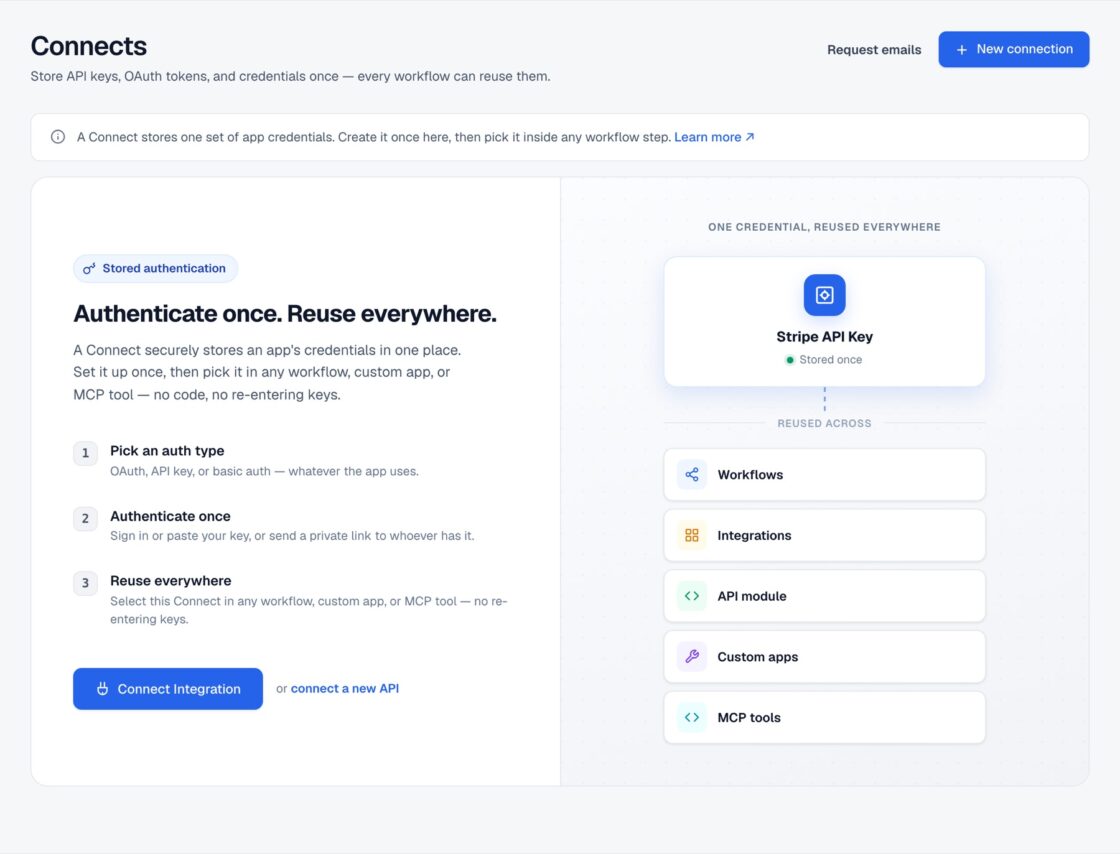Click the New connection button
The width and height of the screenshot is (1120, 854).
click(x=1014, y=49)
